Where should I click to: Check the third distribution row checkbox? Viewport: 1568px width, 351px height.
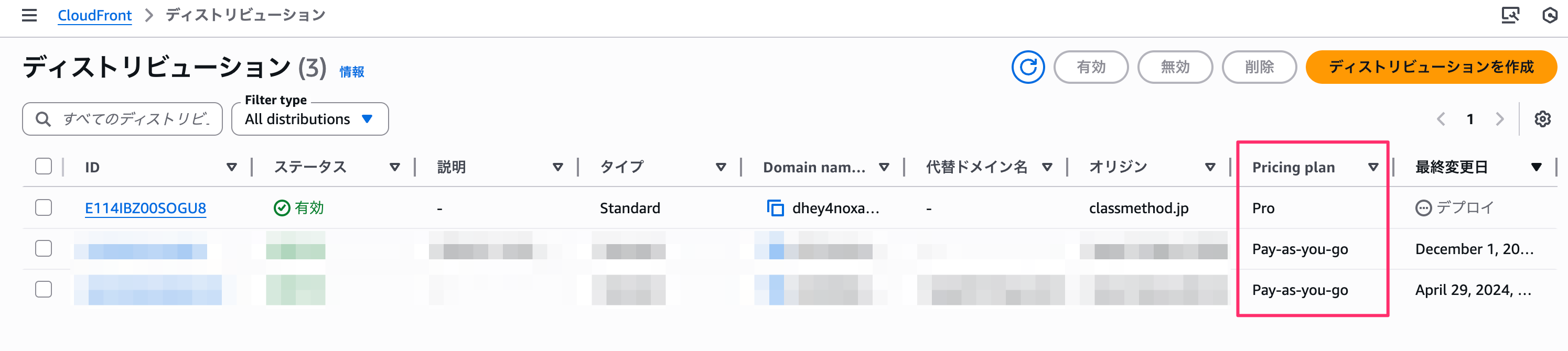[x=44, y=290]
